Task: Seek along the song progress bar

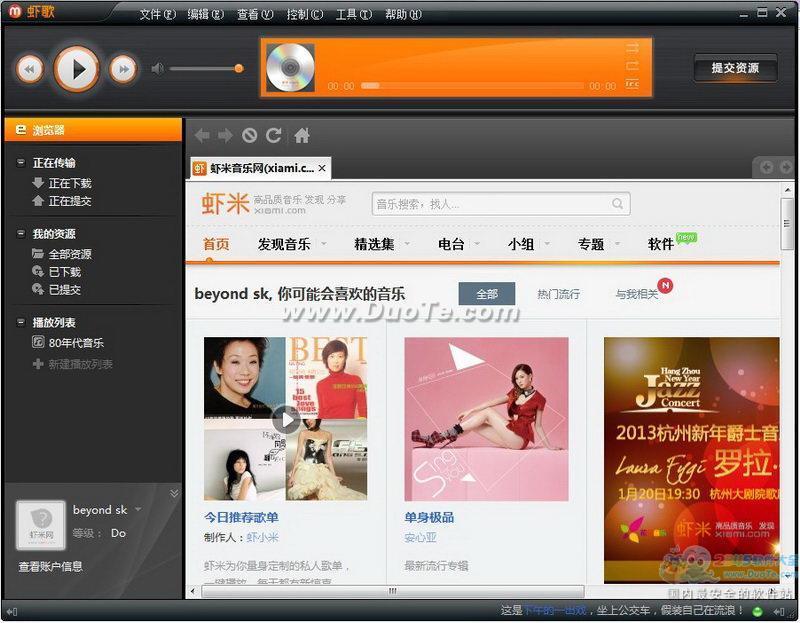Action: pos(472,86)
